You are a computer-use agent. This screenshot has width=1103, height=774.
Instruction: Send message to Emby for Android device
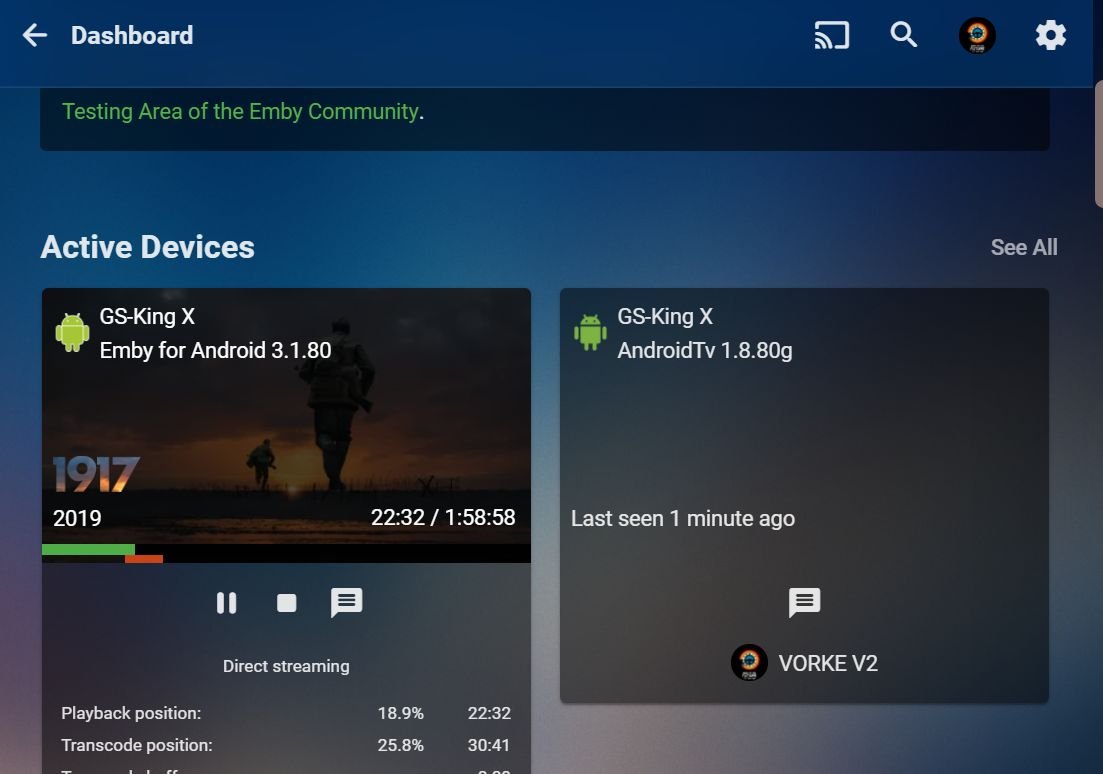[347, 602]
